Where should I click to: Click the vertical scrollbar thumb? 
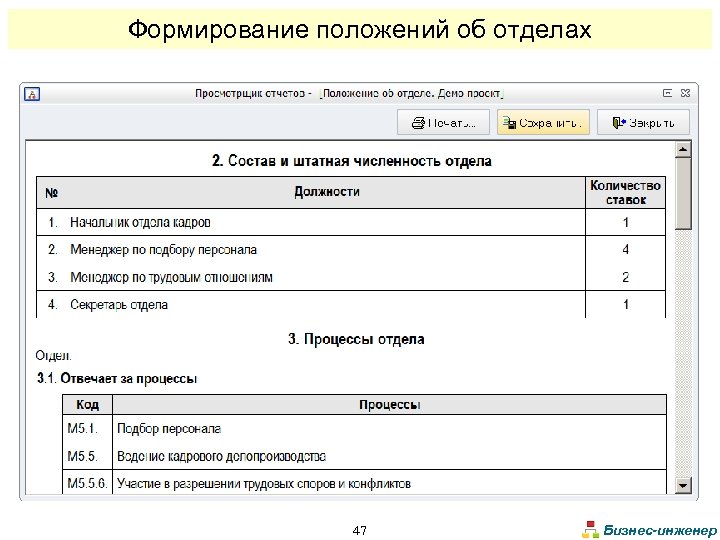[x=683, y=195]
